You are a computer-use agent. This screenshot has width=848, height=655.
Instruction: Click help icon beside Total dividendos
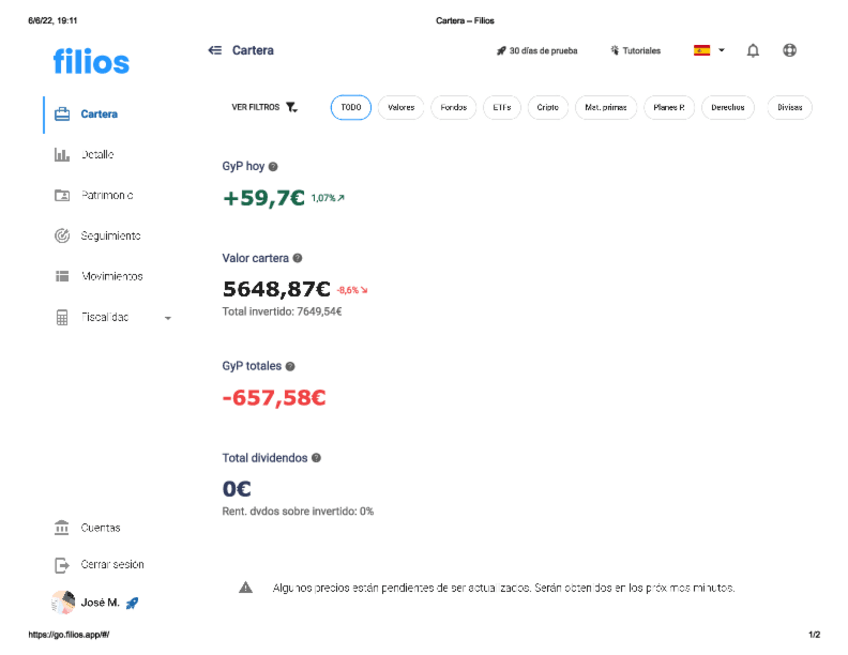coord(316,458)
